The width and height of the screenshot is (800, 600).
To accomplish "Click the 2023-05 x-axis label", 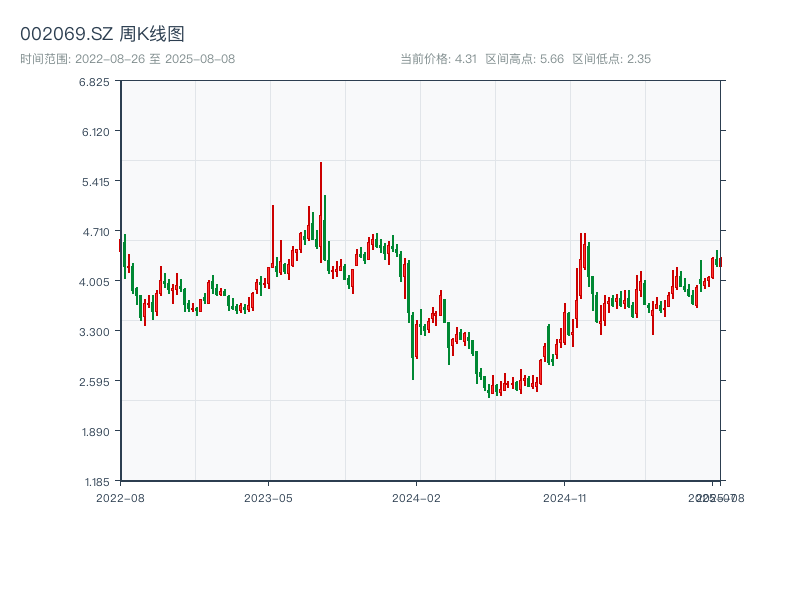I will (268, 498).
